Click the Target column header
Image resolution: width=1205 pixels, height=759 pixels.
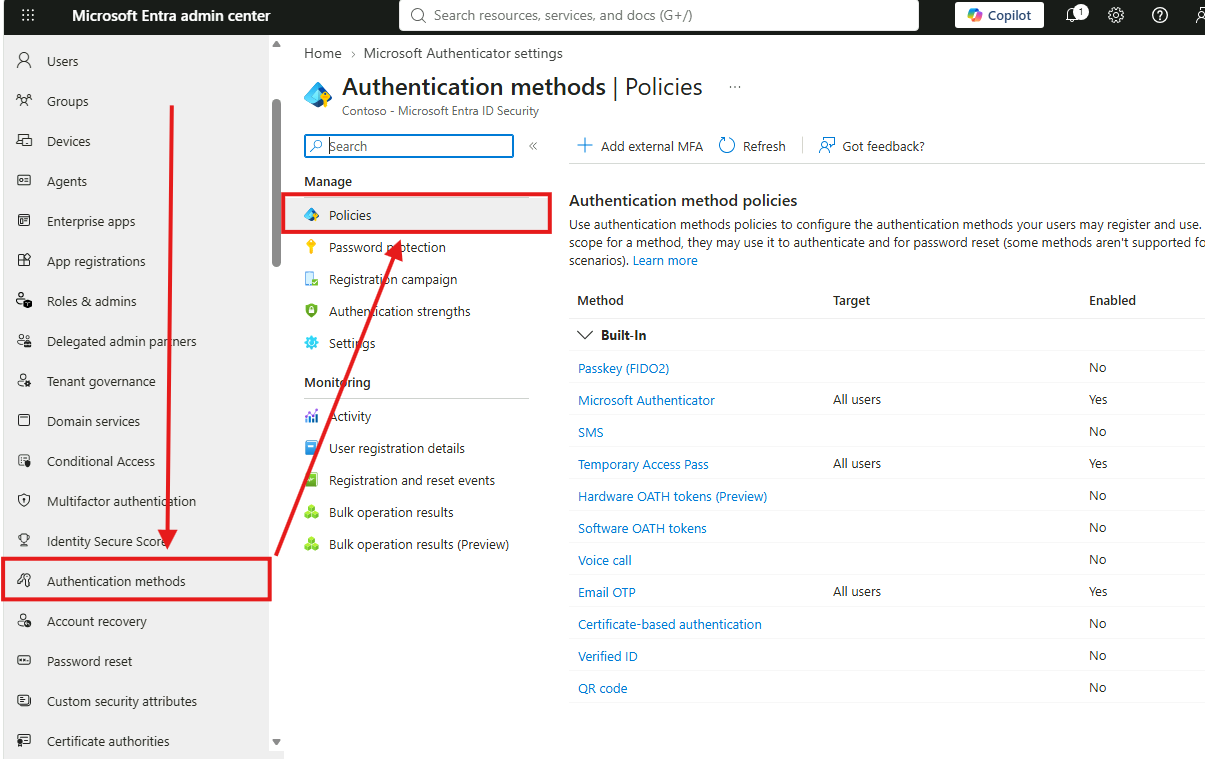852,300
